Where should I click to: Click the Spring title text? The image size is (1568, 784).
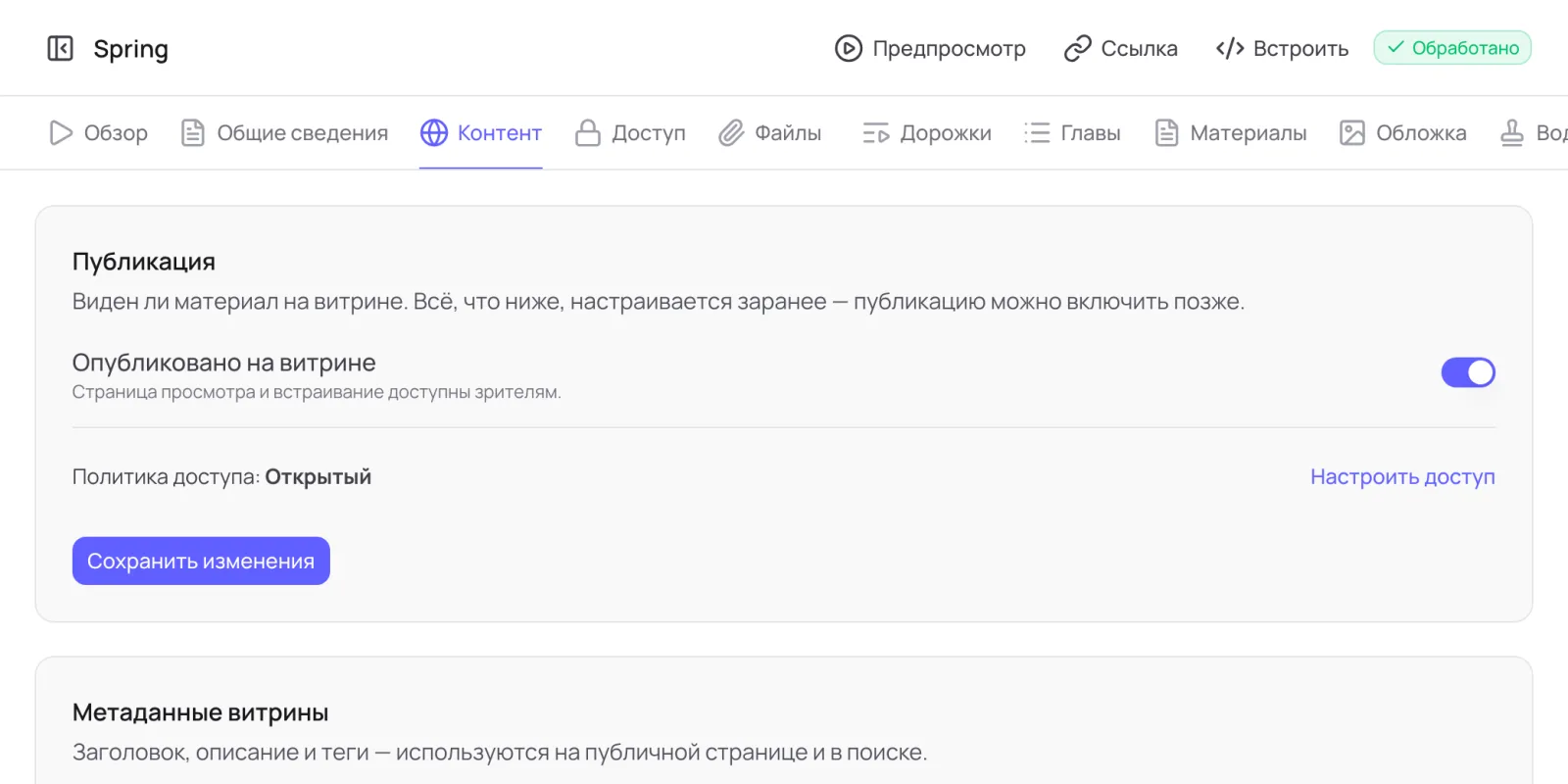[130, 49]
